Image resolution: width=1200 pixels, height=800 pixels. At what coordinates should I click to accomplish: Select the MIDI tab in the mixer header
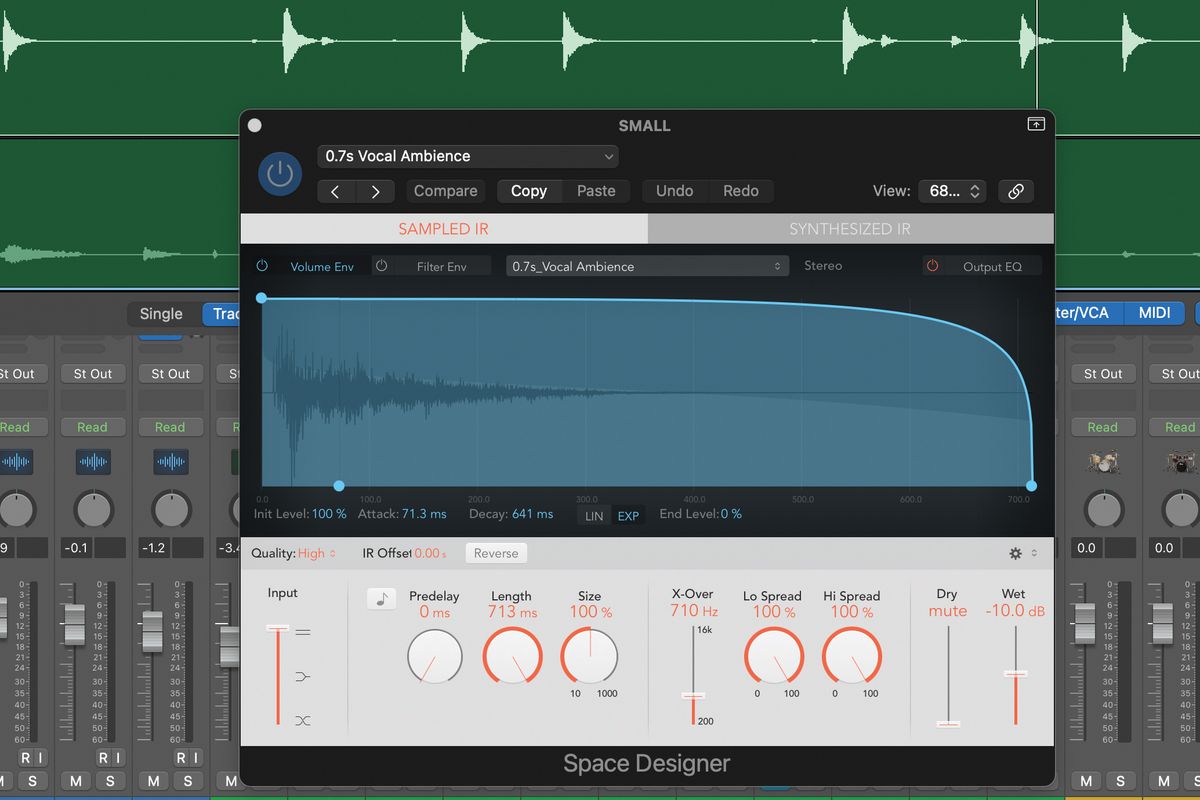1155,312
